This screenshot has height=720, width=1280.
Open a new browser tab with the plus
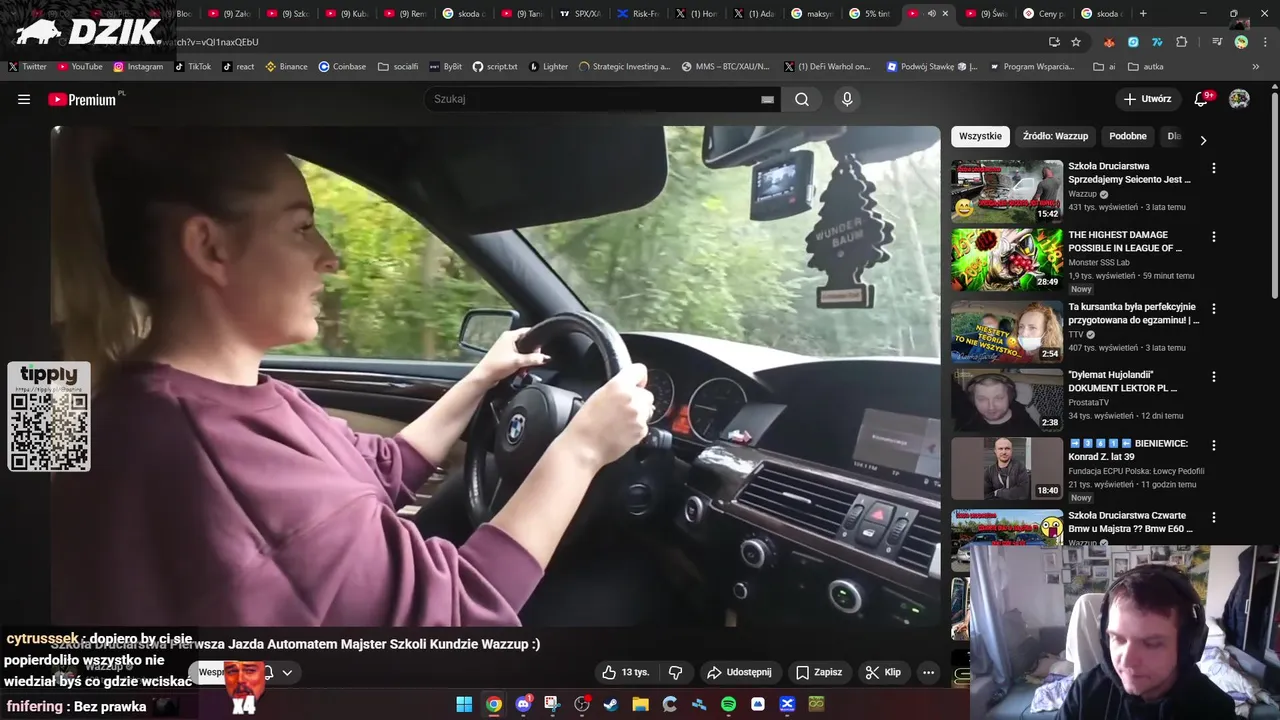point(1143,13)
